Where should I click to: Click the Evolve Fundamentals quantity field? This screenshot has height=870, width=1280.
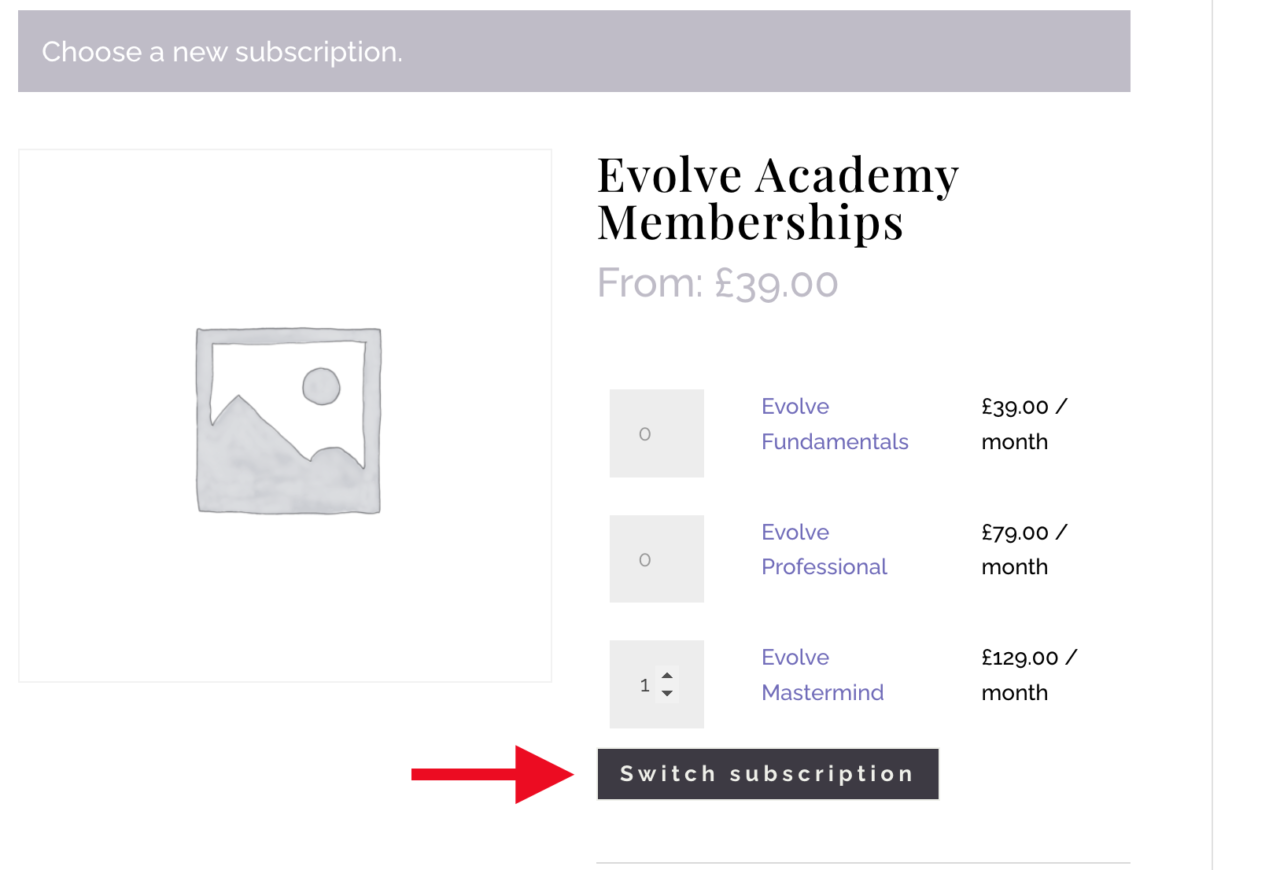pyautogui.click(x=656, y=433)
